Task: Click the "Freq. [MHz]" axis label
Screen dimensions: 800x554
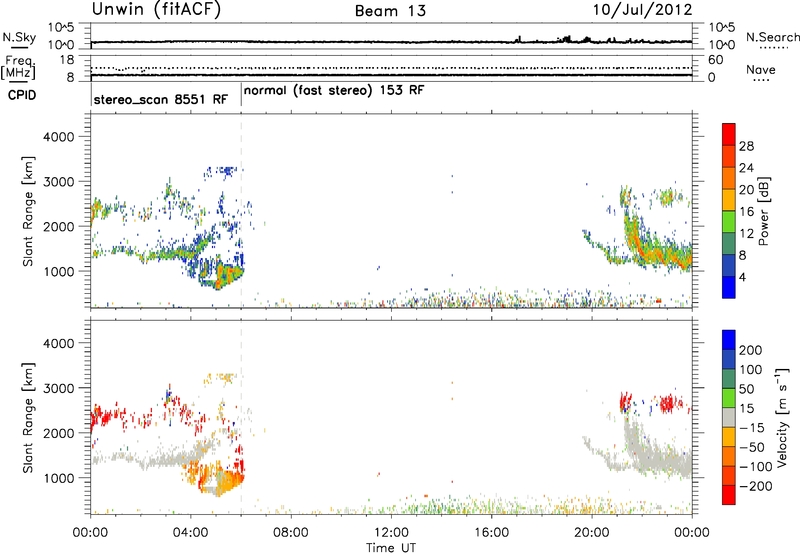Action: point(20,68)
